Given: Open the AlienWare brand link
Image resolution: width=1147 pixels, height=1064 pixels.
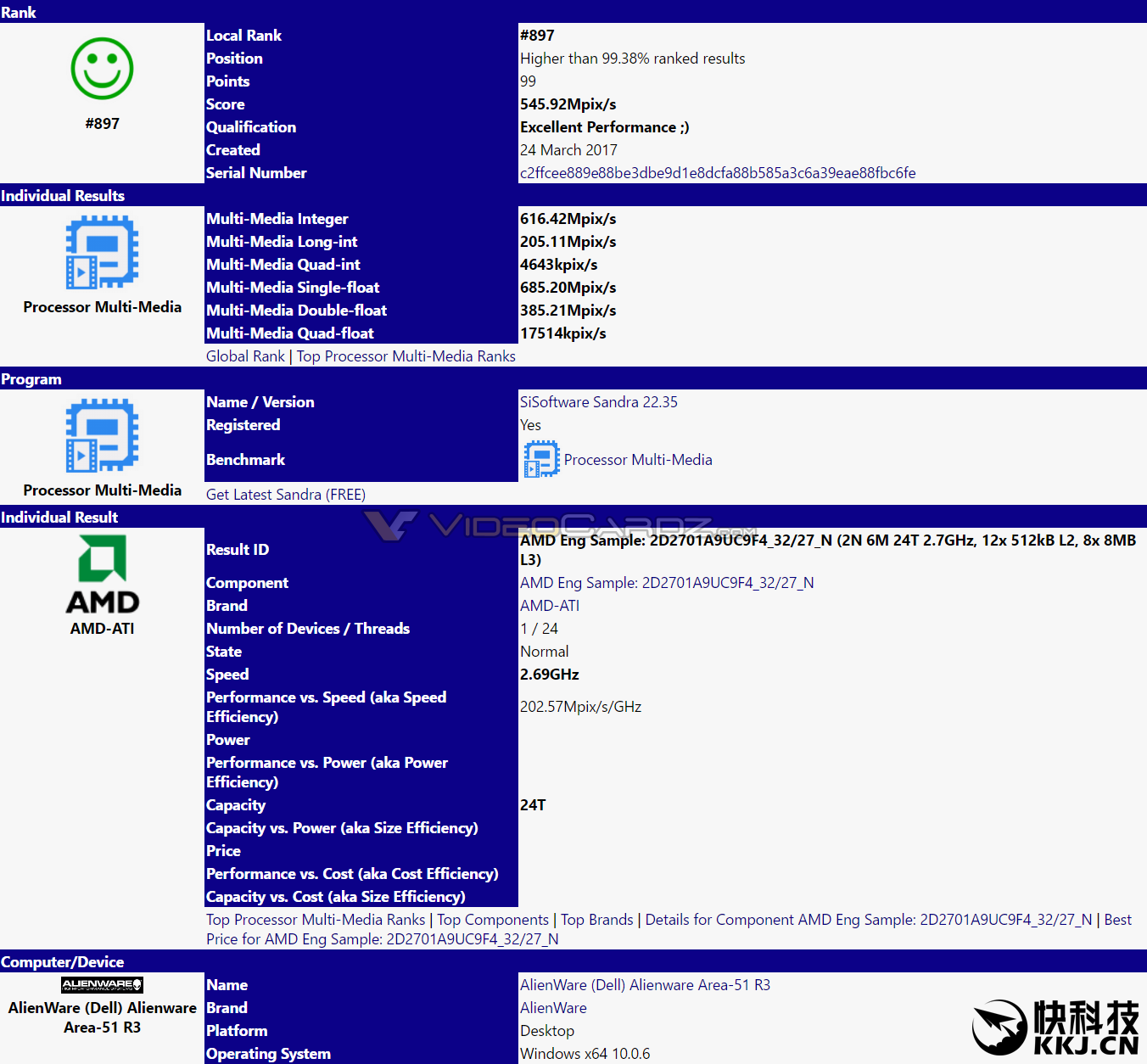Looking at the screenshot, I should pyautogui.click(x=553, y=1008).
